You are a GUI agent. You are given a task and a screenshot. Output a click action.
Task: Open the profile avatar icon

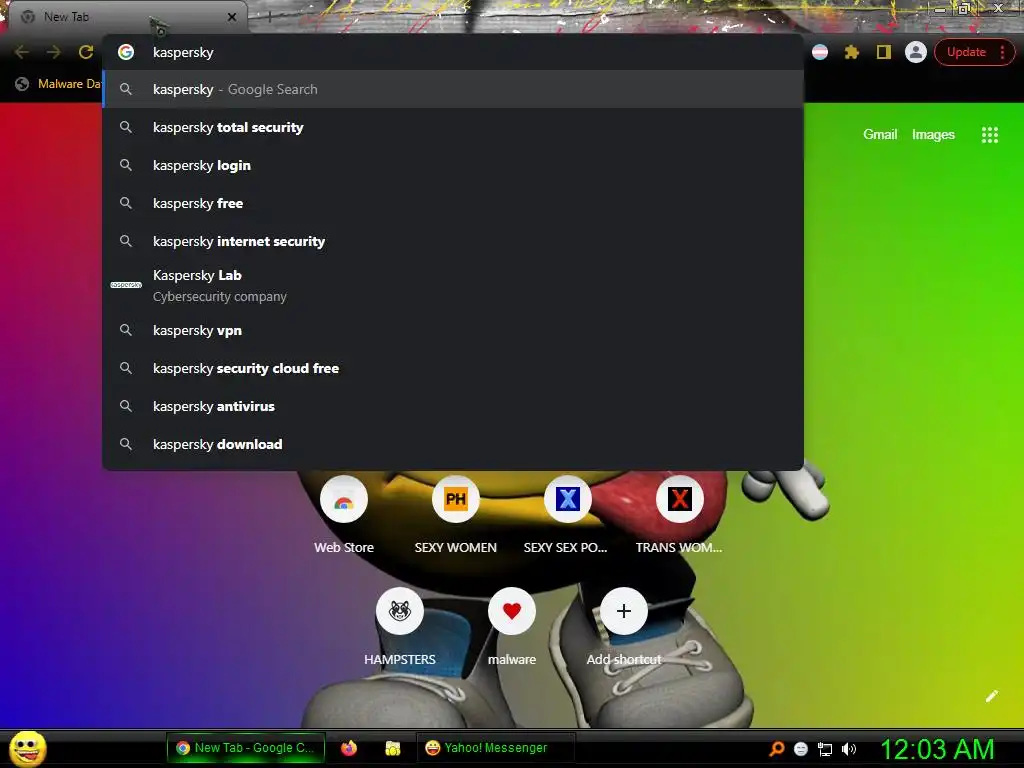point(916,52)
